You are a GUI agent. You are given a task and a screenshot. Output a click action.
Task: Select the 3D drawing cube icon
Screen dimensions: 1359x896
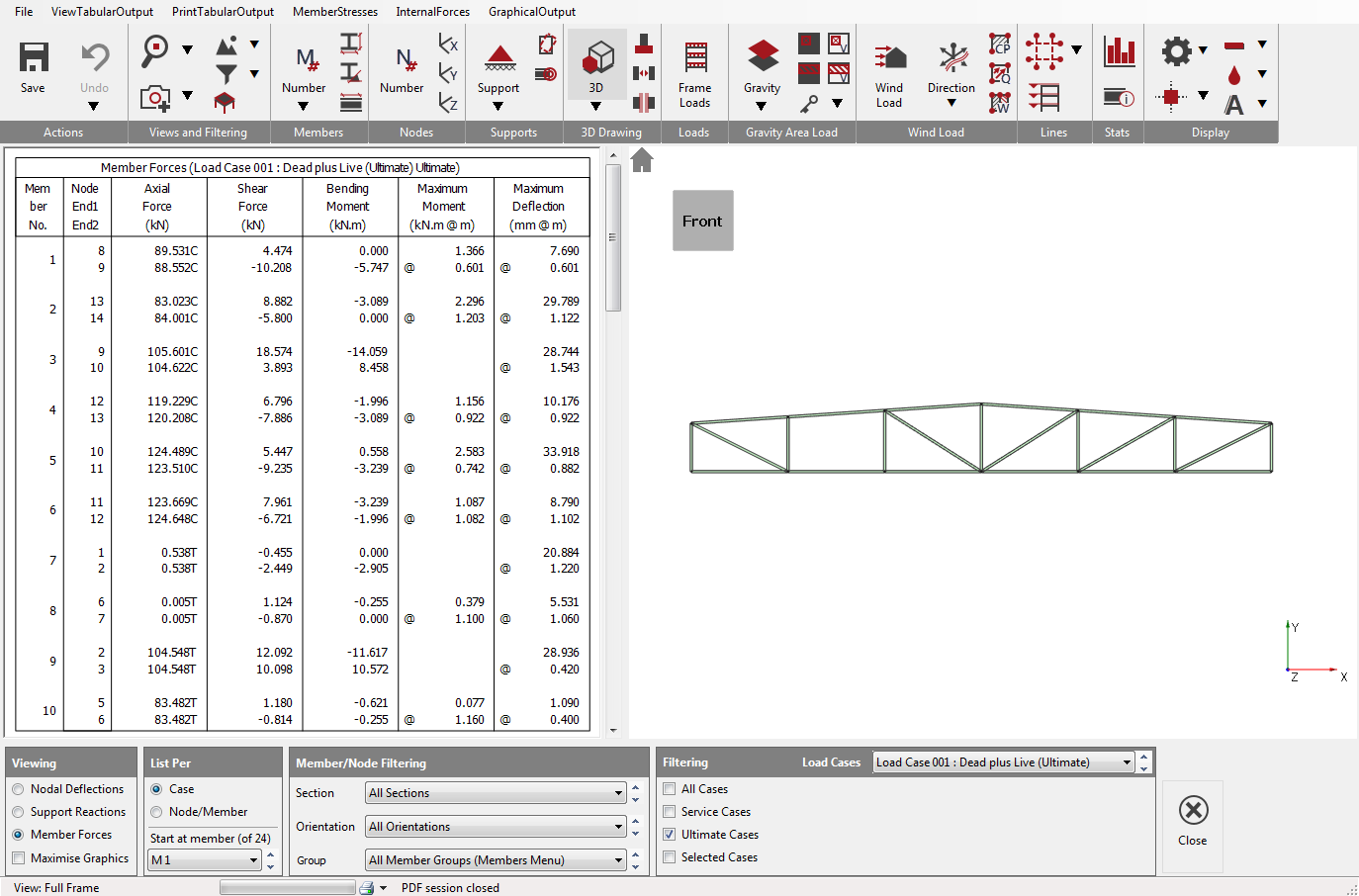pos(596,58)
